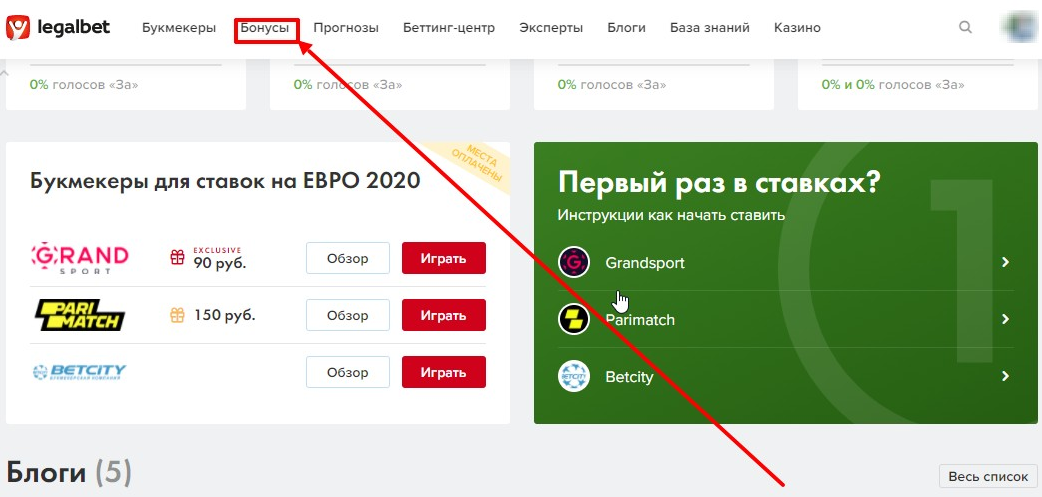Screen dimensions: 1042x497
Task: Click the Betcity bookmaker logo
Action: tap(80, 372)
